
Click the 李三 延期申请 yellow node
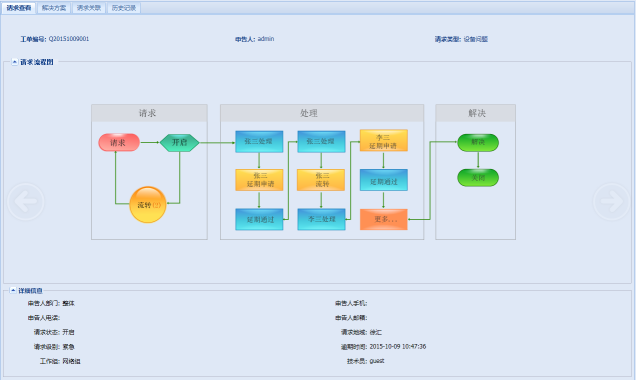(384, 141)
